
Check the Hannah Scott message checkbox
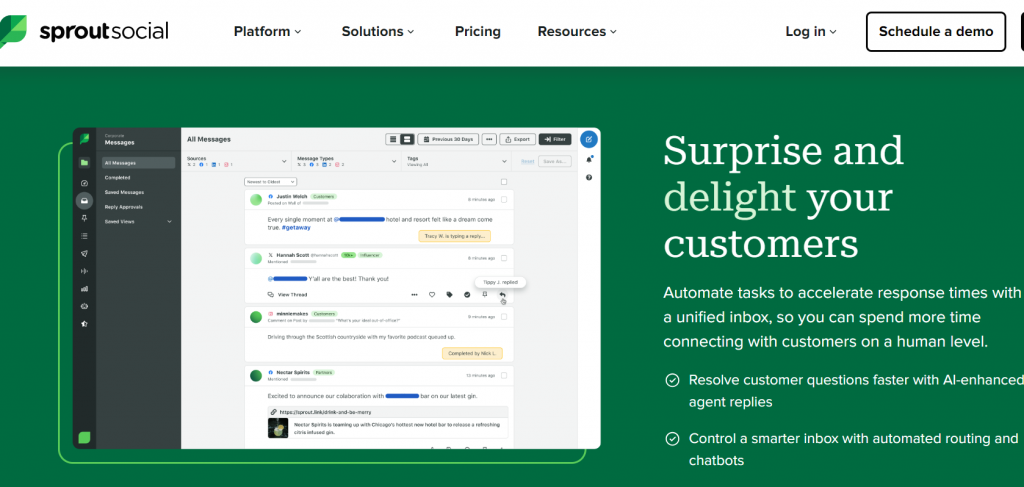pos(504,258)
